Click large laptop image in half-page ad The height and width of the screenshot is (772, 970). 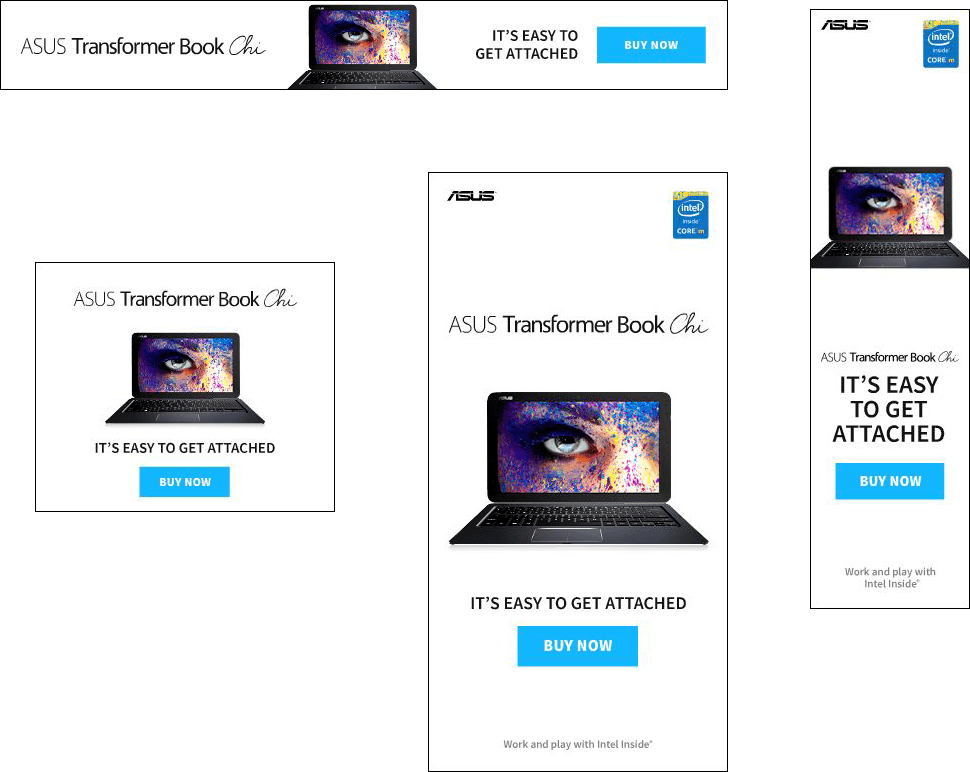tap(578, 469)
